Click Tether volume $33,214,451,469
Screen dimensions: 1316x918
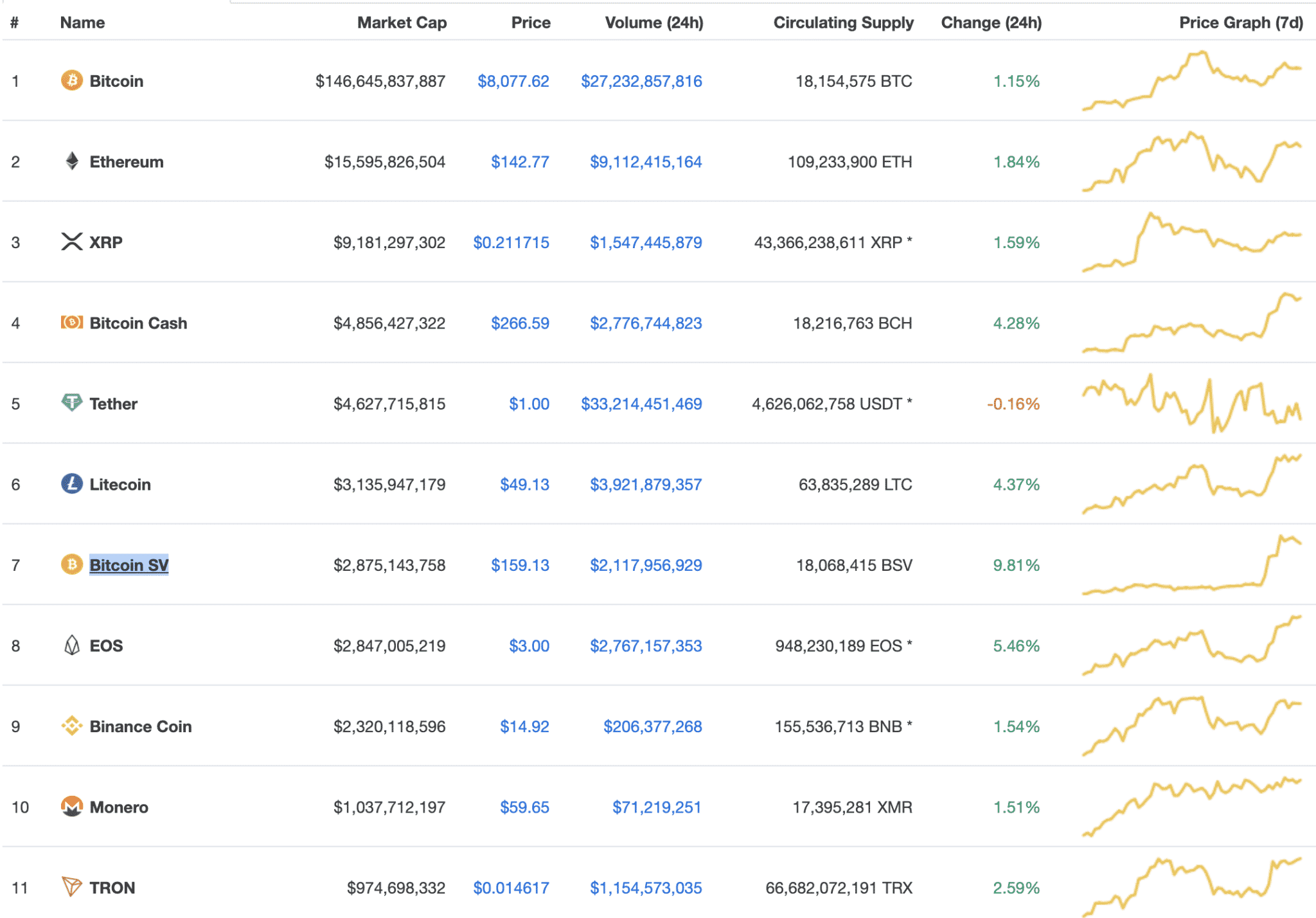(641, 404)
